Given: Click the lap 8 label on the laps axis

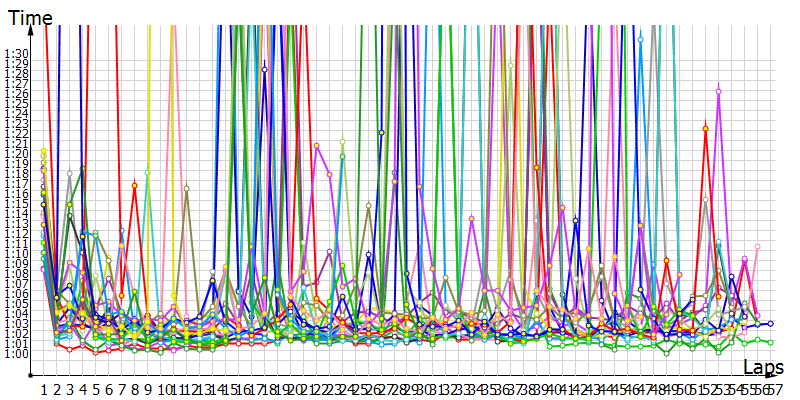Looking at the screenshot, I should pyautogui.click(x=134, y=388).
